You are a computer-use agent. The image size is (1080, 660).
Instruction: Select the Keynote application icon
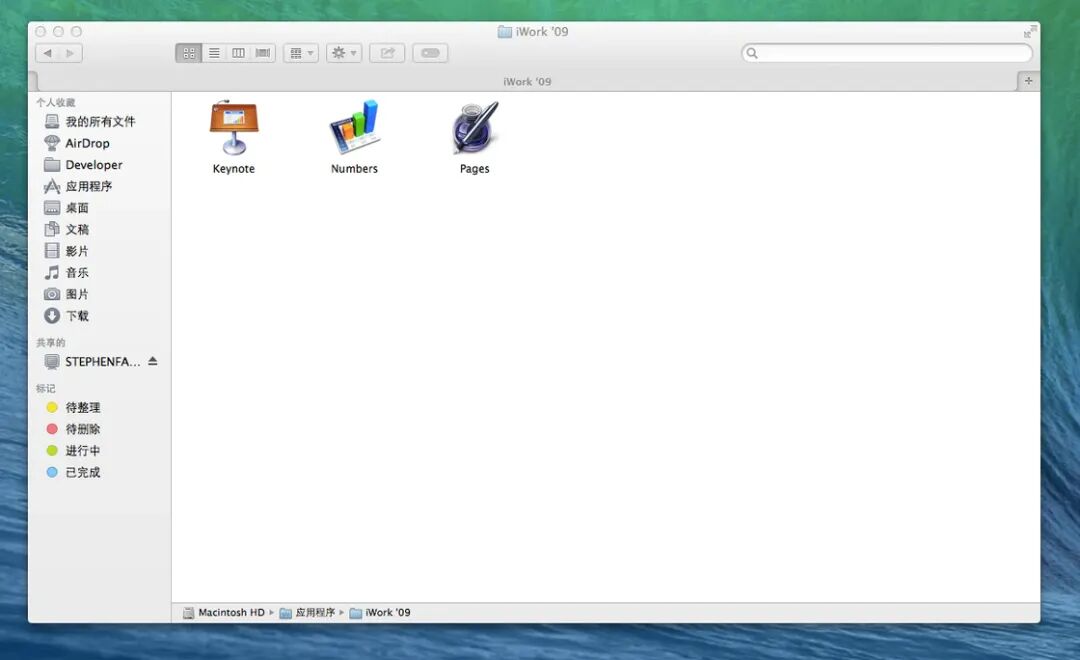(233, 128)
